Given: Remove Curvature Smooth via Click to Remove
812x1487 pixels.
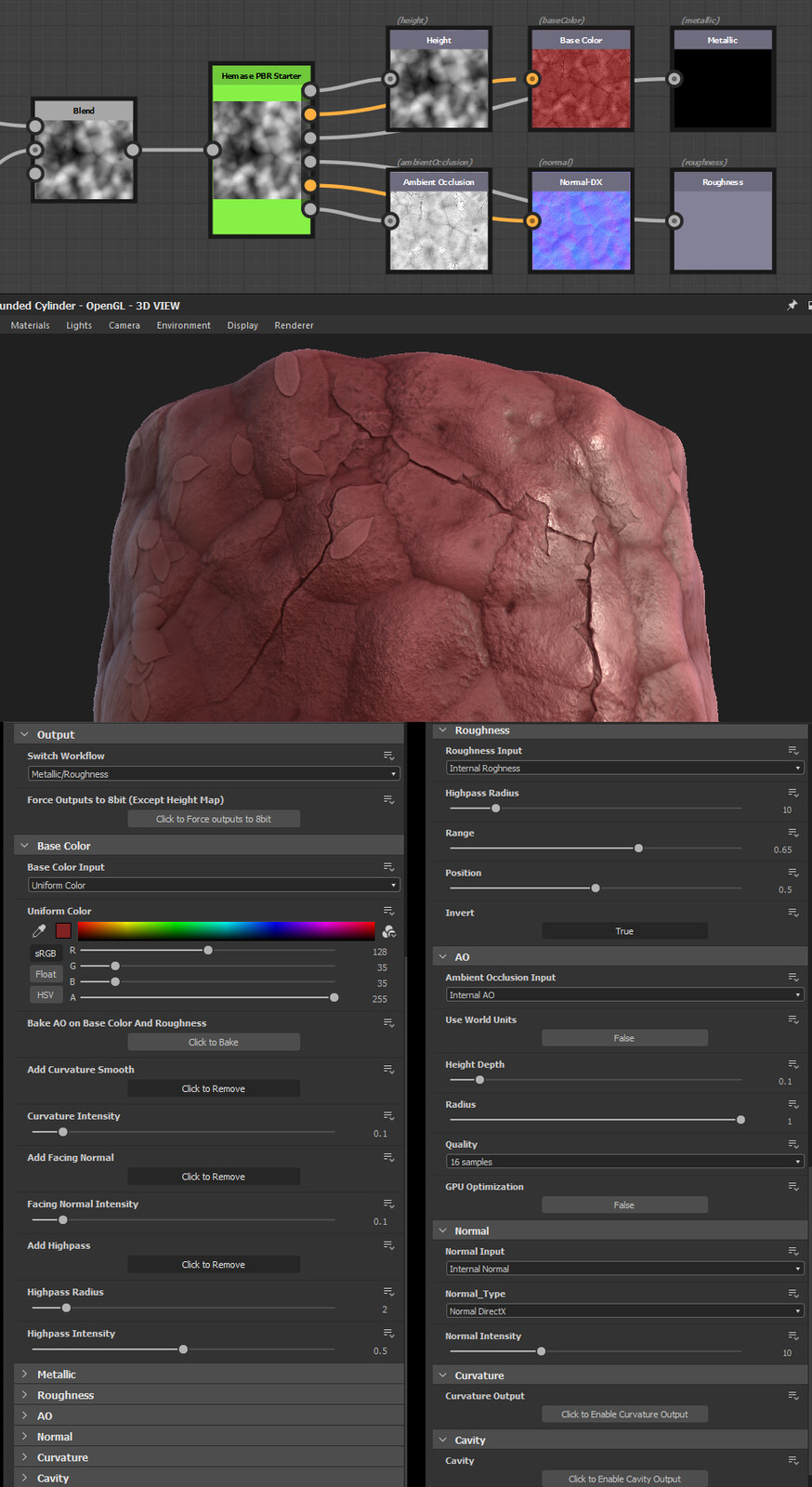Looking at the screenshot, I should [x=214, y=1088].
